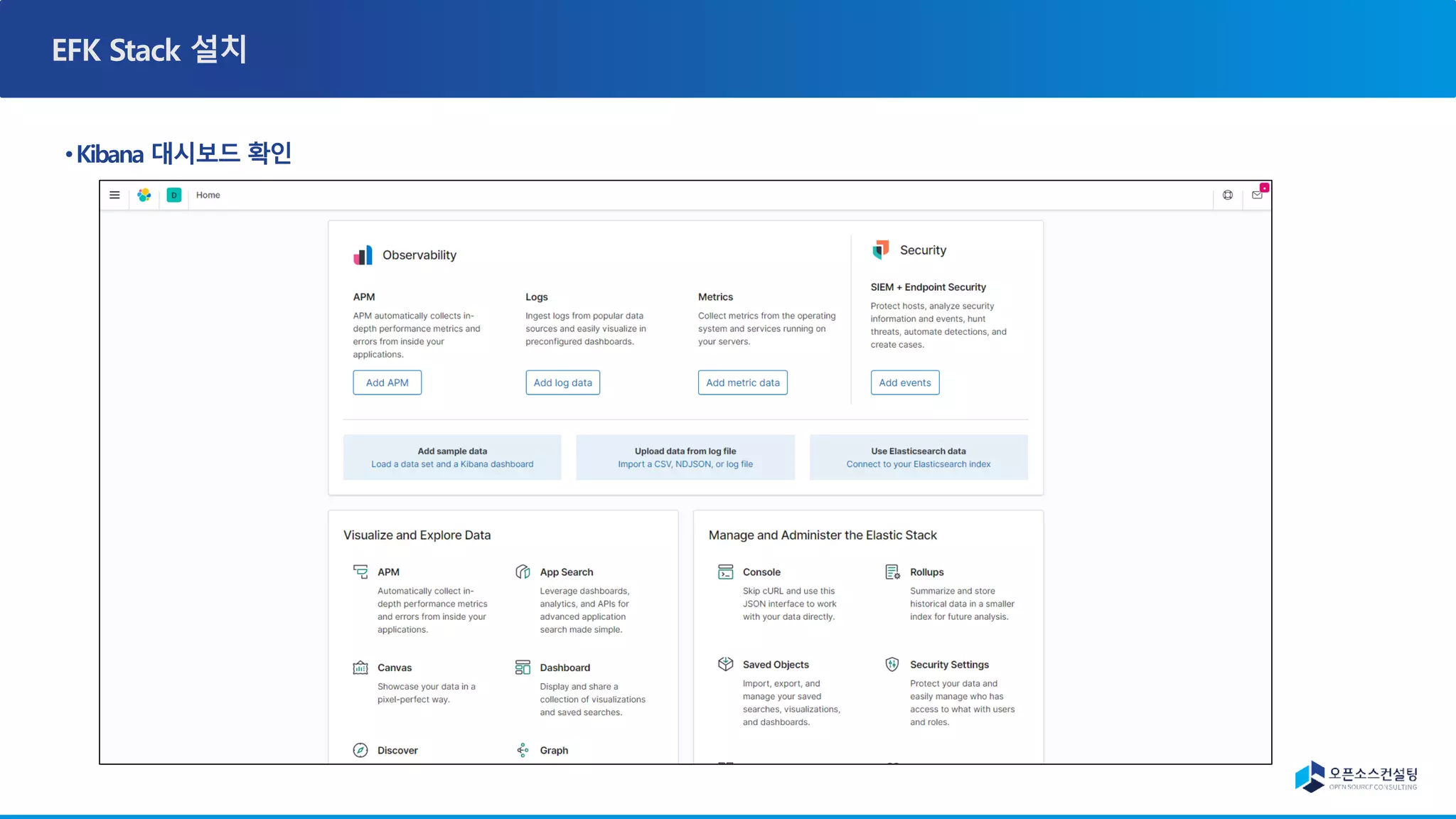Open Upload data from log file

(685, 457)
